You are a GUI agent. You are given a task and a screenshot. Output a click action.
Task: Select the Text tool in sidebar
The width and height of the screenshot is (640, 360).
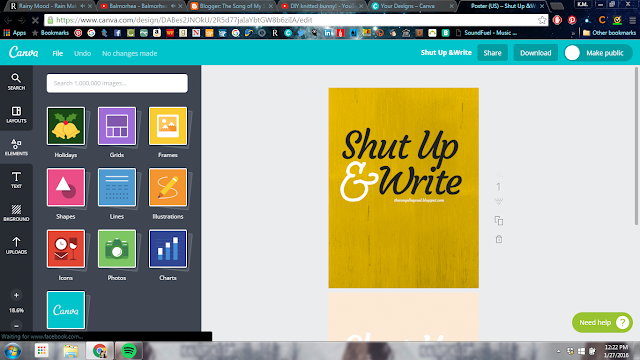pos(16,180)
